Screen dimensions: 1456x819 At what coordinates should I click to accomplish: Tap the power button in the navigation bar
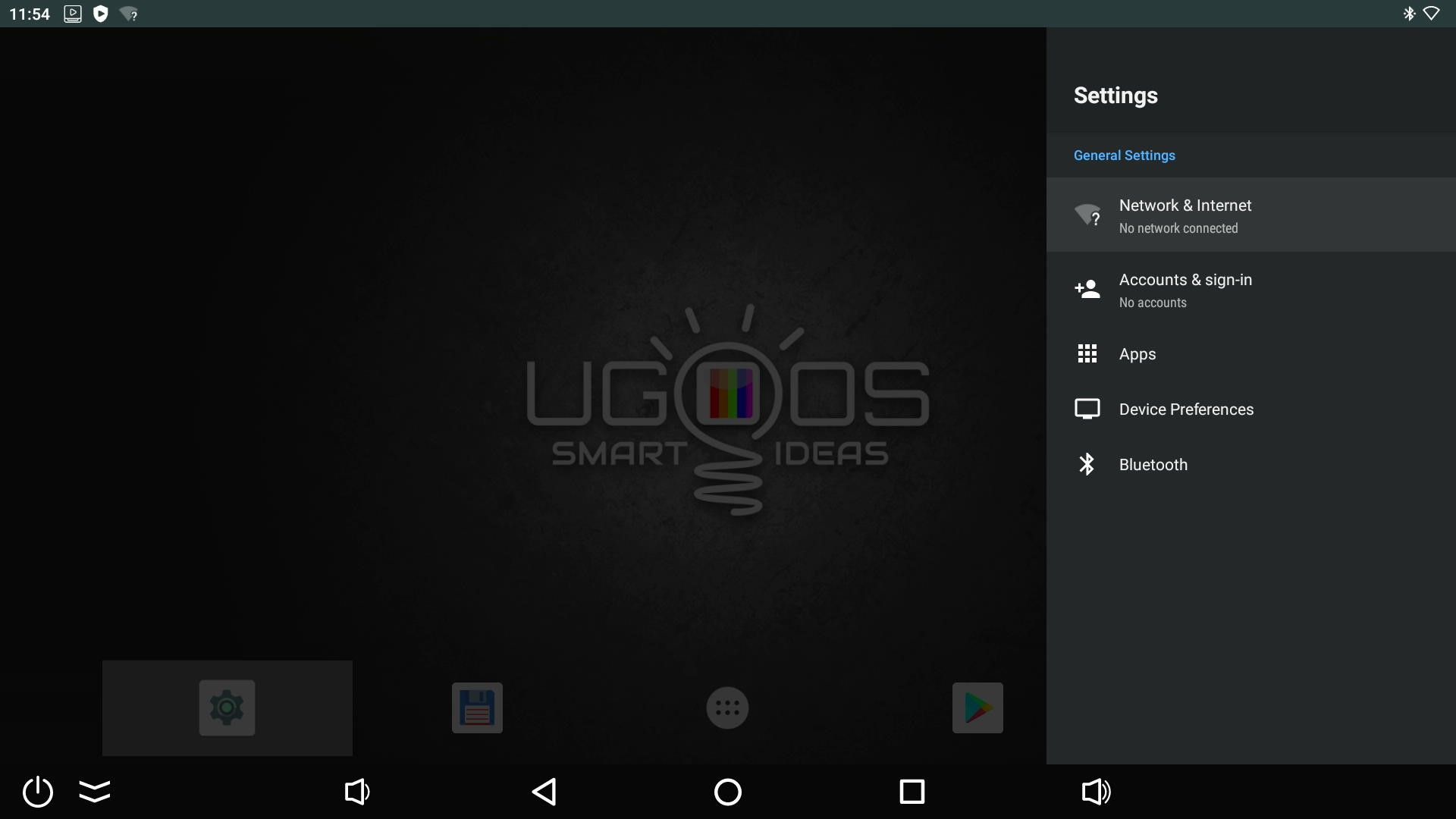click(38, 792)
